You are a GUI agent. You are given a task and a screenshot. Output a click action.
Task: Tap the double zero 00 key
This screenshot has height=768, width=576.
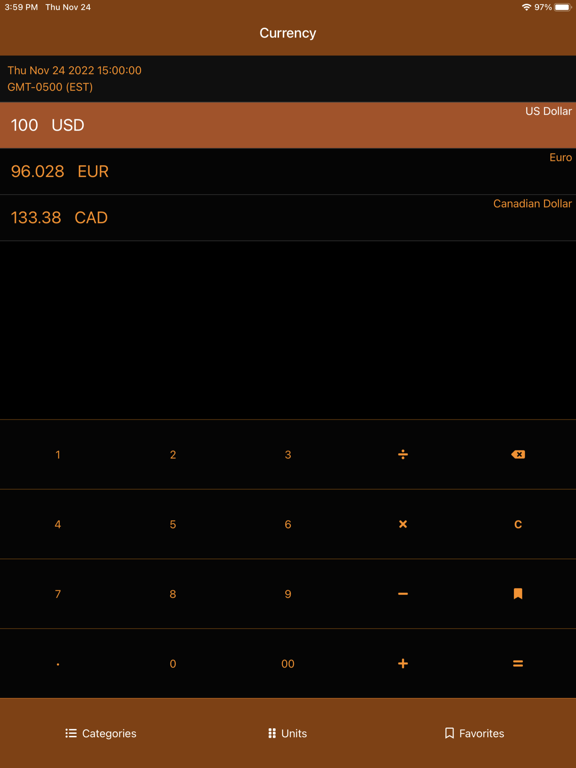tap(288, 664)
